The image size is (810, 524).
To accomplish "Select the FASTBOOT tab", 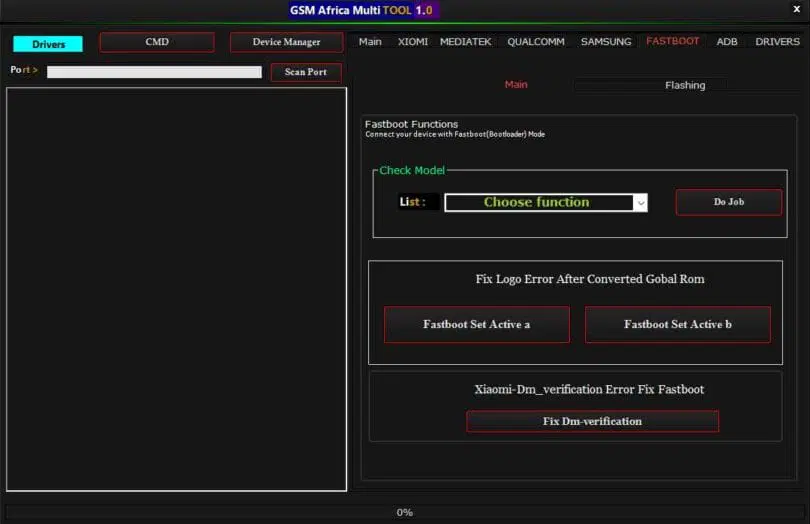I will pos(673,42).
